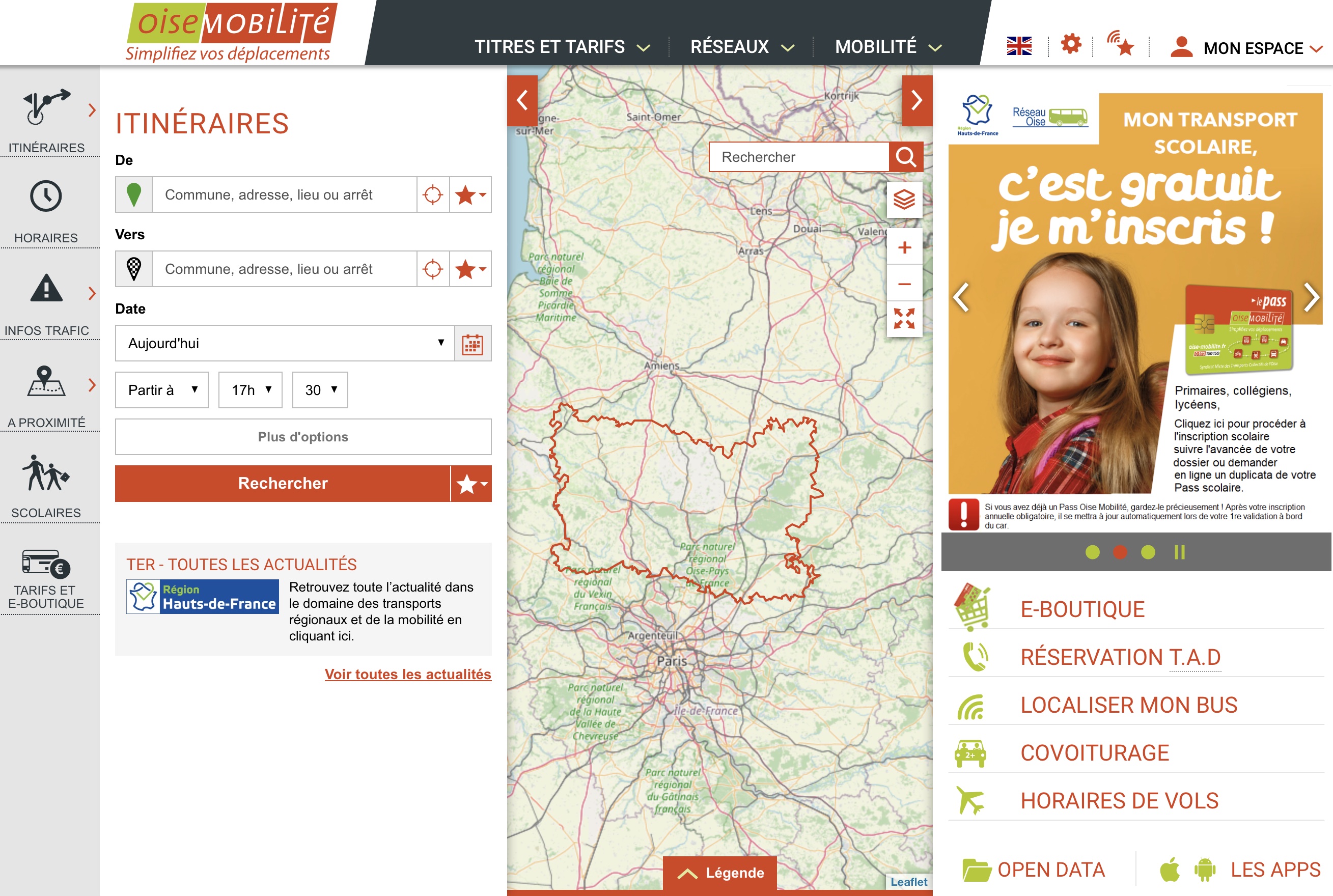This screenshot has height=896, width=1333.
Task: Expand the Légende panel
Action: click(720, 873)
